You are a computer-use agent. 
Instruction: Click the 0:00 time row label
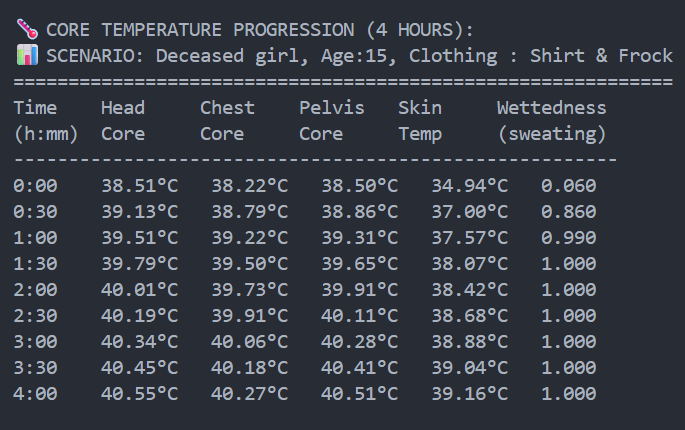36,186
